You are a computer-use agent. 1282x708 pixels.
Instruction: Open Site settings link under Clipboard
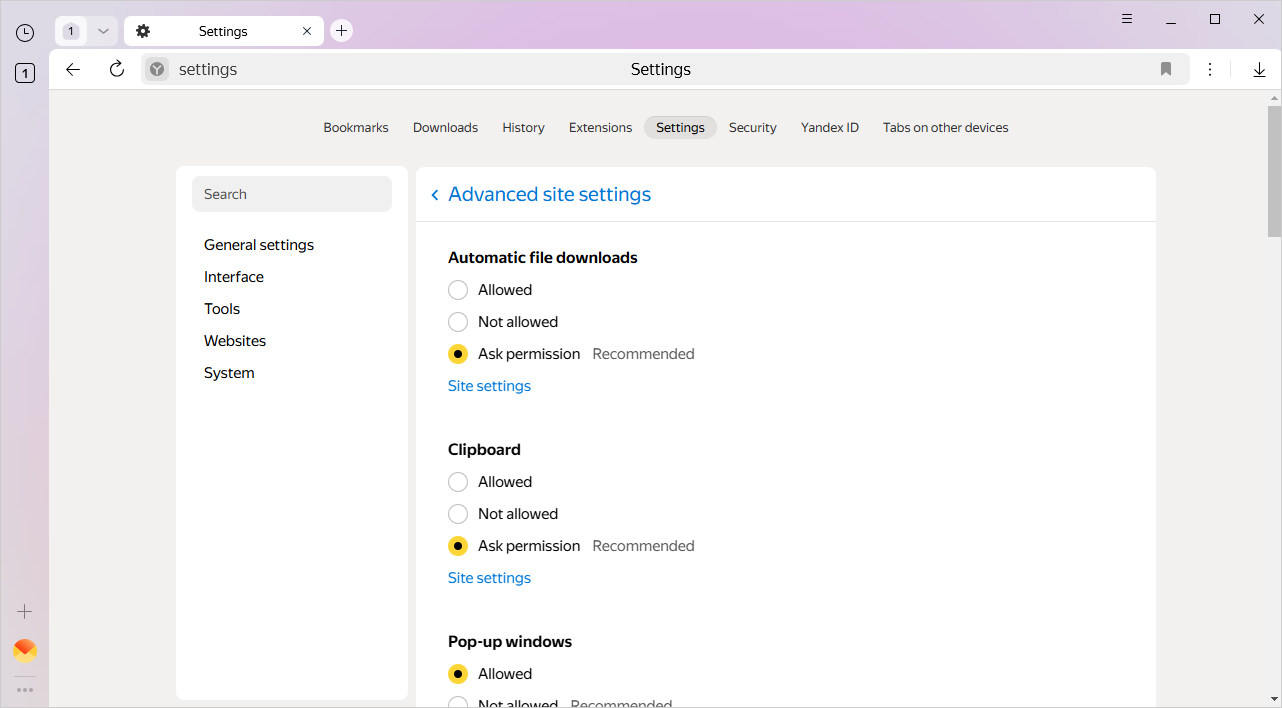coord(489,578)
